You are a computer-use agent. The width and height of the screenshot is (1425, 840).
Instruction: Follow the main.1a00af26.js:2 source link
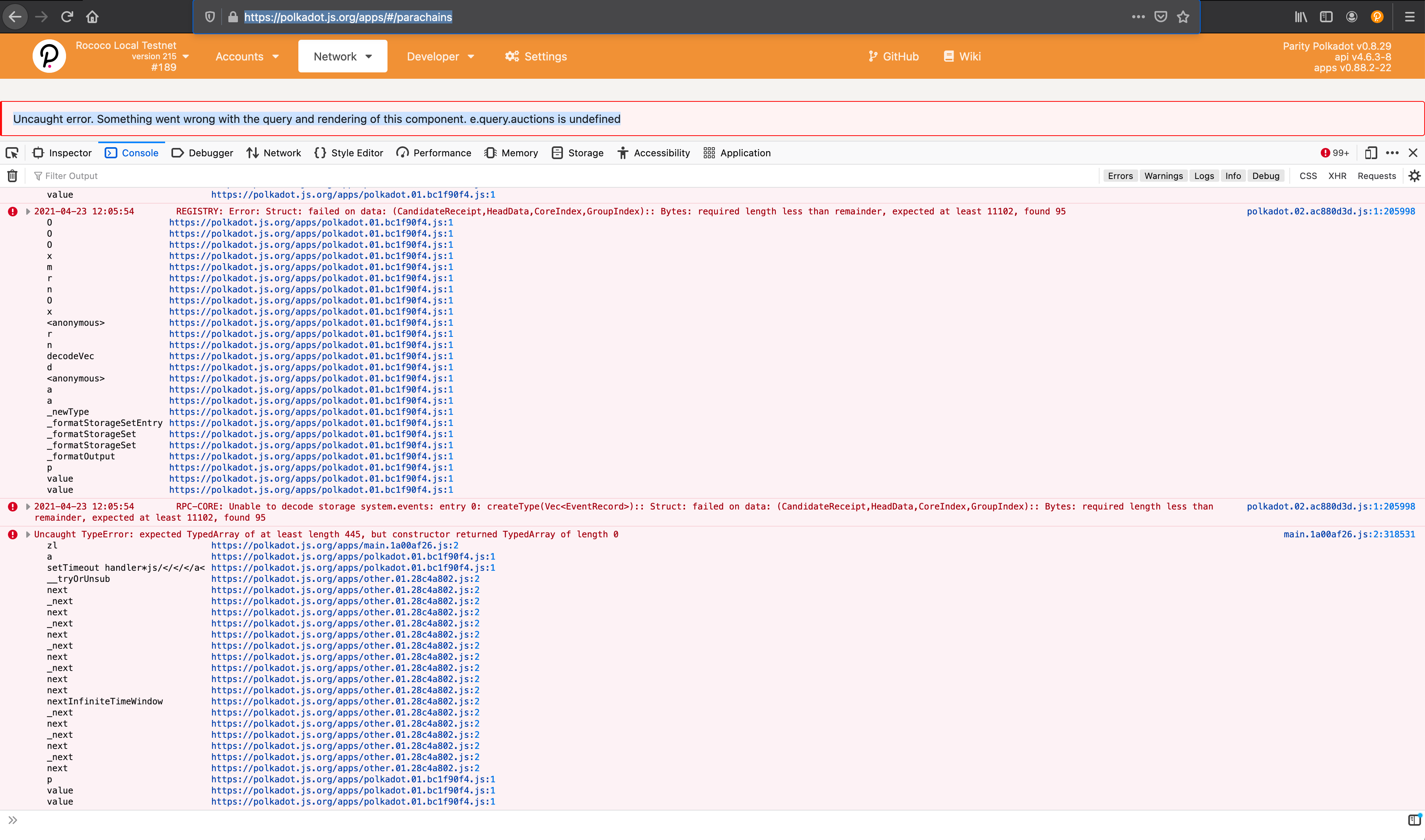click(1349, 534)
